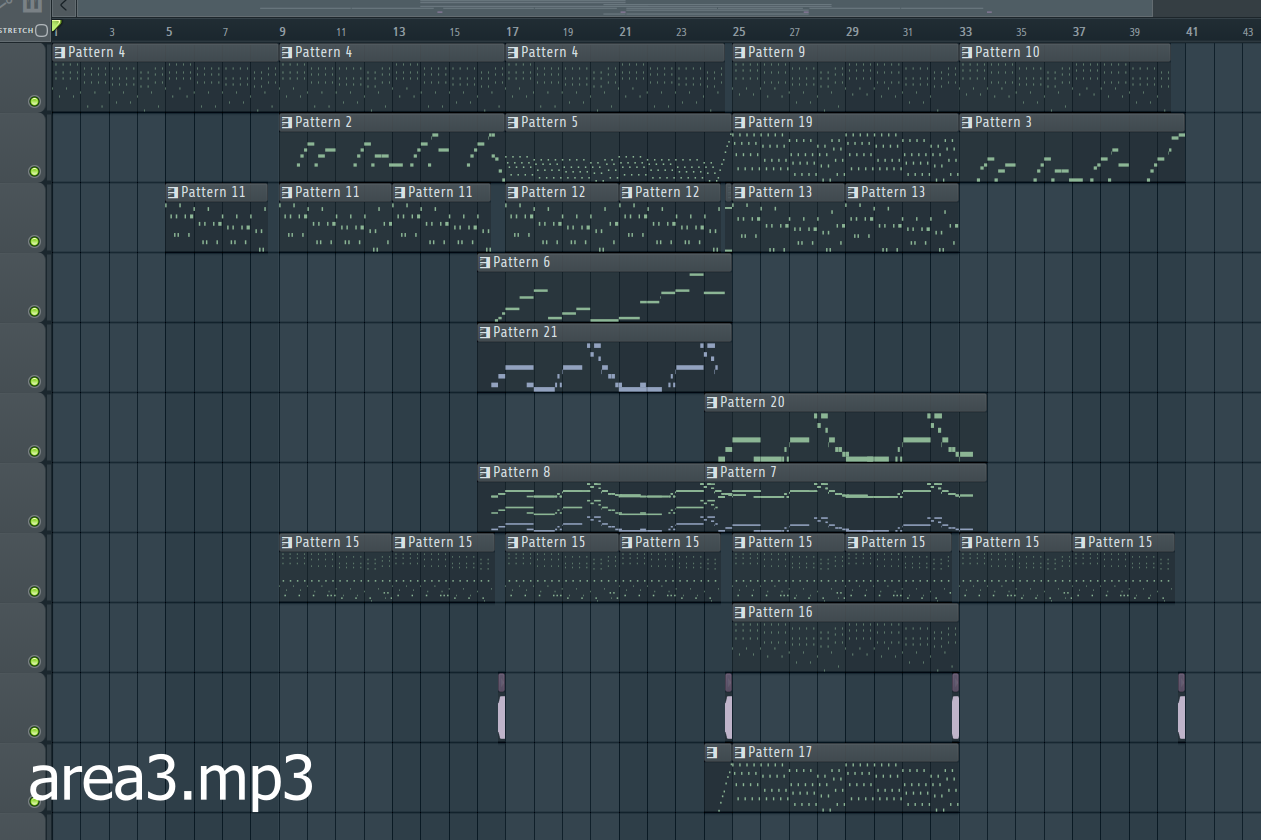Image resolution: width=1261 pixels, height=840 pixels.
Task: Mute the track containing Pattern 2 and Pattern 5
Action: click(x=35, y=171)
